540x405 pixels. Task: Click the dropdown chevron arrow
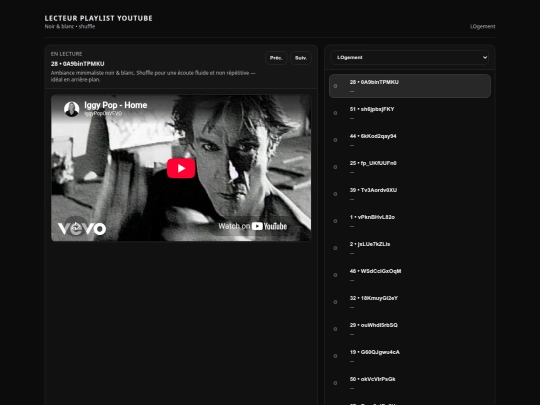(485, 58)
